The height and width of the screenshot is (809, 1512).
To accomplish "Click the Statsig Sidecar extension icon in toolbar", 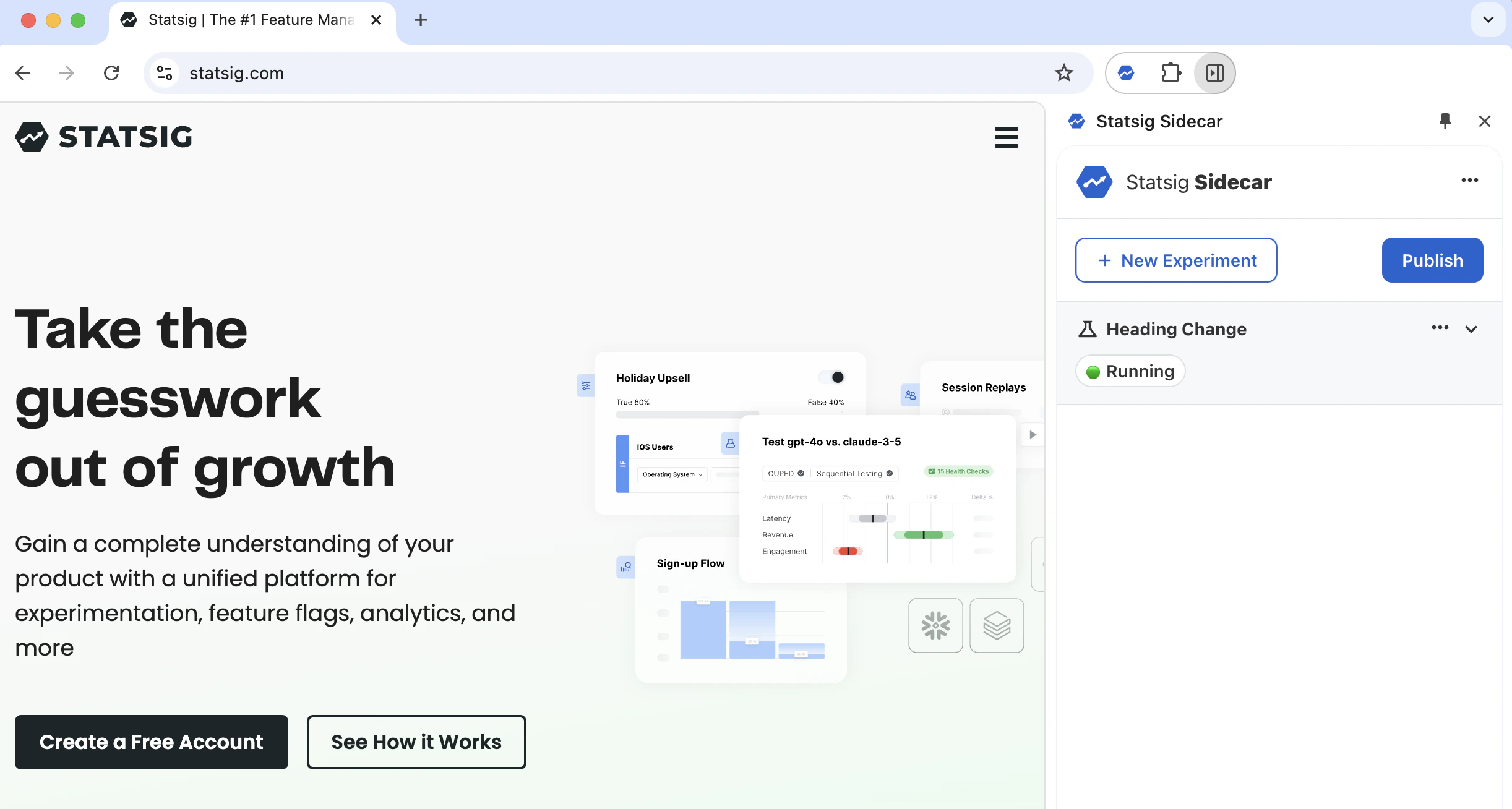I will pos(1125,72).
